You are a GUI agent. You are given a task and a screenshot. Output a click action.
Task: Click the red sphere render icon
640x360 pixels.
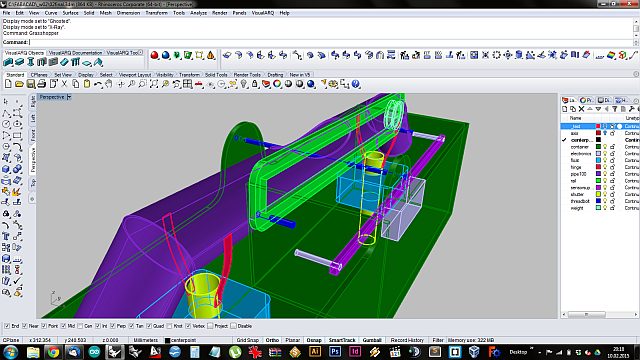[x=154, y=55]
